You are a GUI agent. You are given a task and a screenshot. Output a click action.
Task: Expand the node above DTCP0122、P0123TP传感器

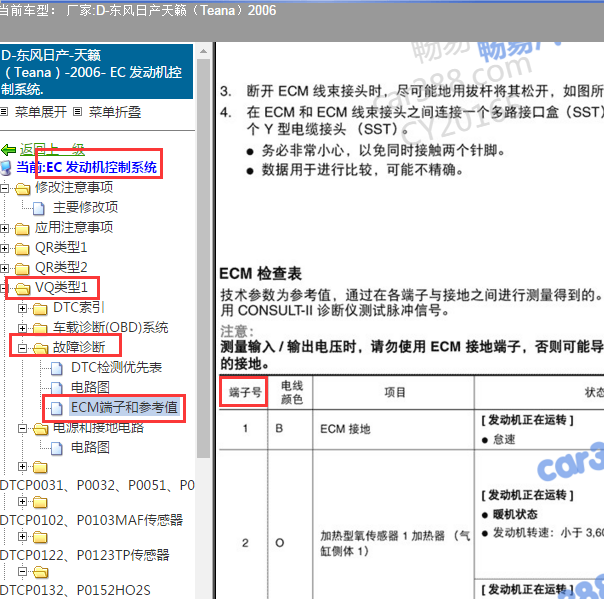[22, 536]
